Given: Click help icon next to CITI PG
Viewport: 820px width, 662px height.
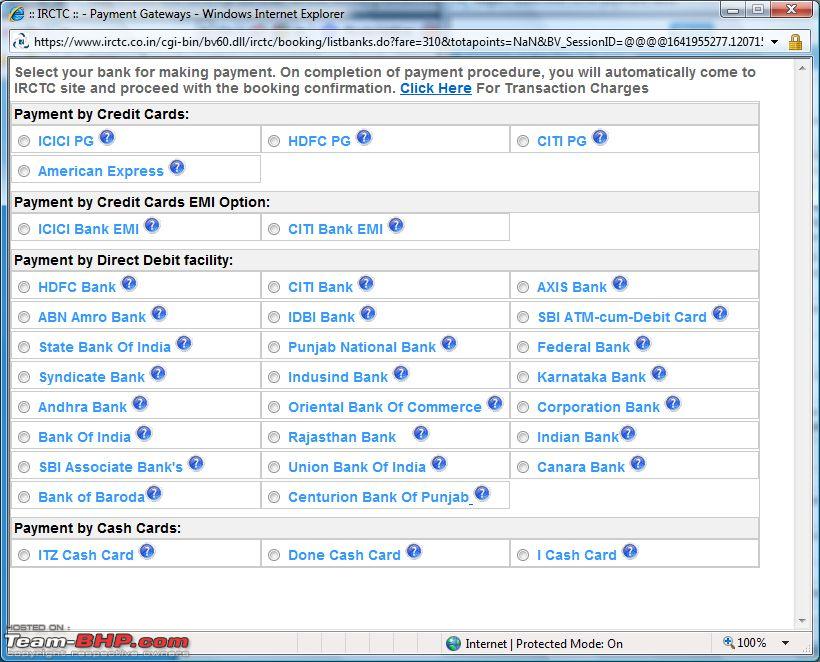Looking at the screenshot, I should click(x=600, y=138).
